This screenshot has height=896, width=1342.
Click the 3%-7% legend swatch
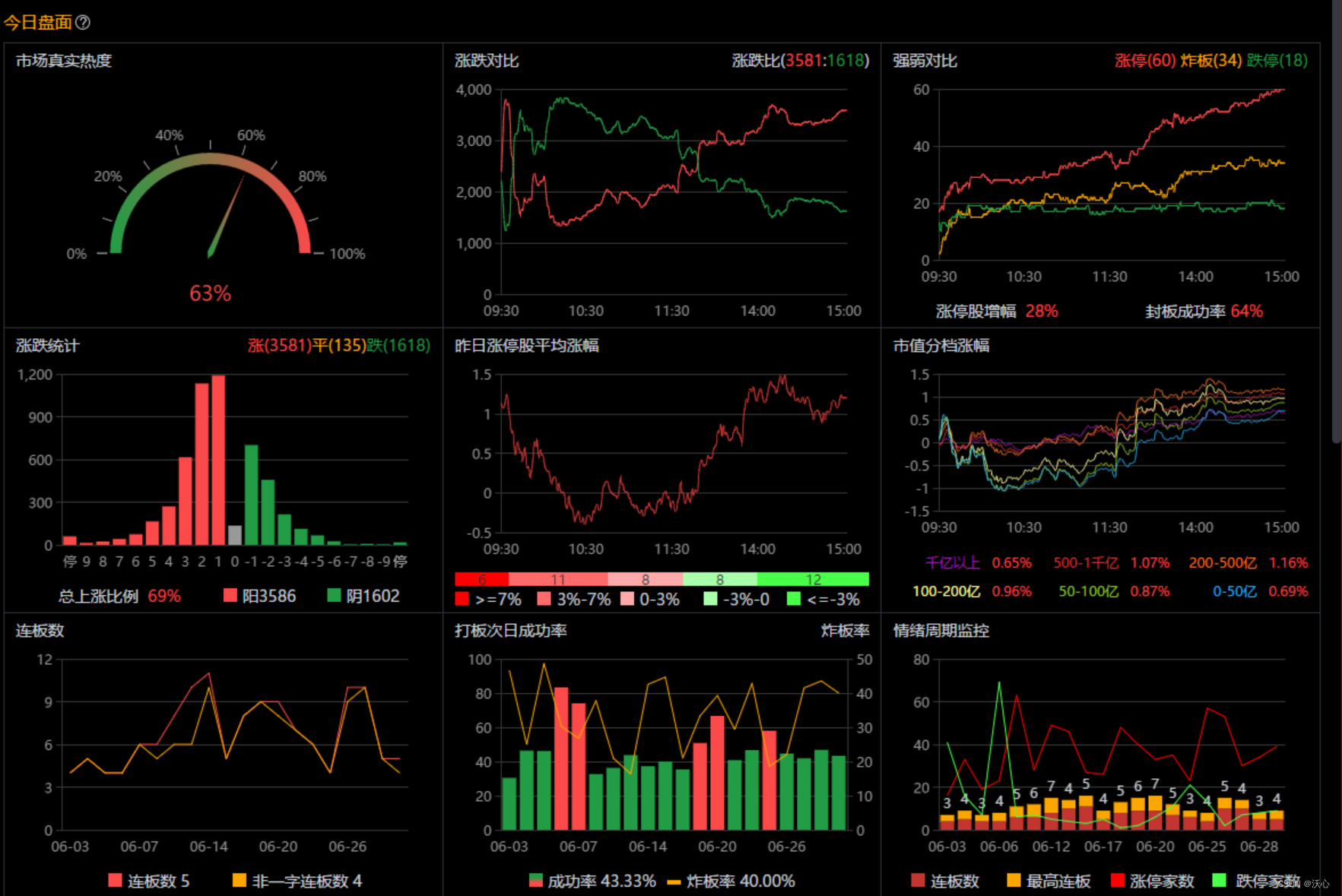544,599
